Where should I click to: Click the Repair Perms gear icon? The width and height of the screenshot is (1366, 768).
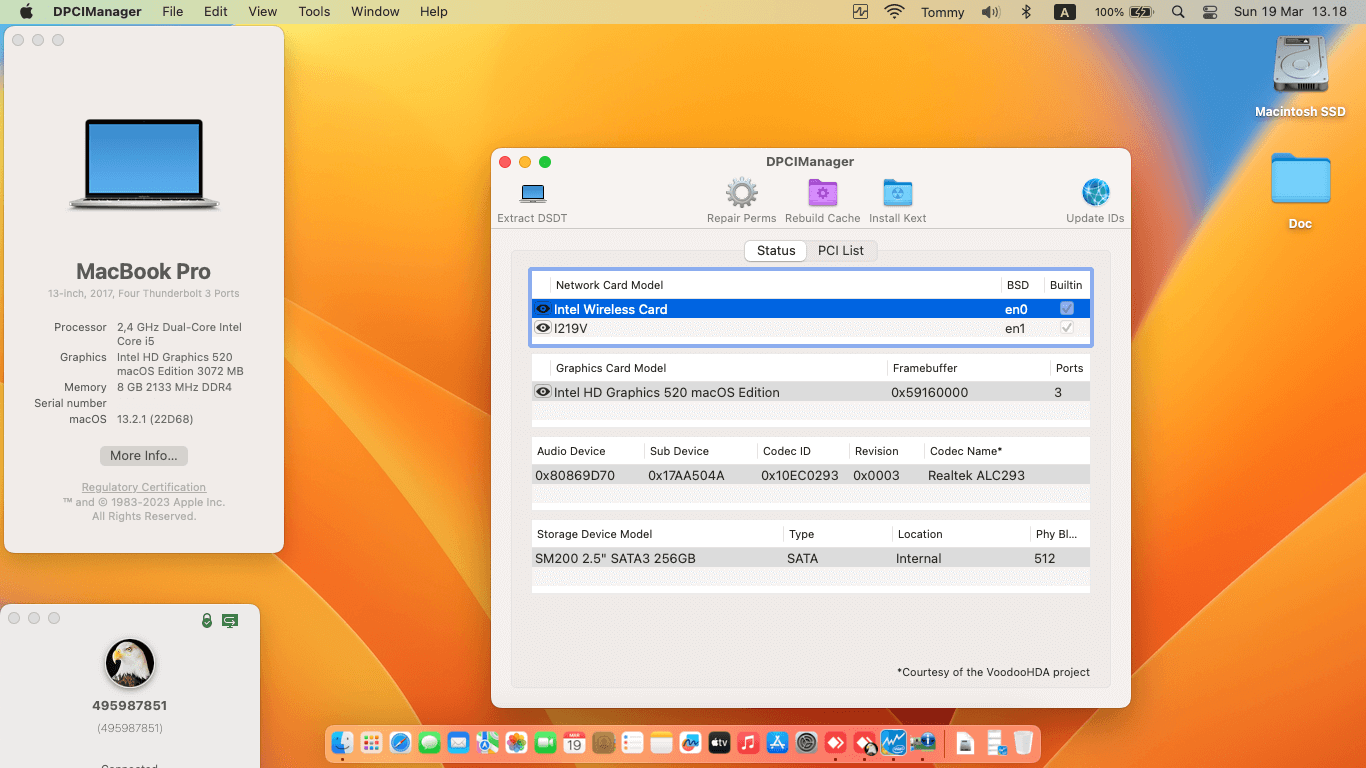pos(741,194)
